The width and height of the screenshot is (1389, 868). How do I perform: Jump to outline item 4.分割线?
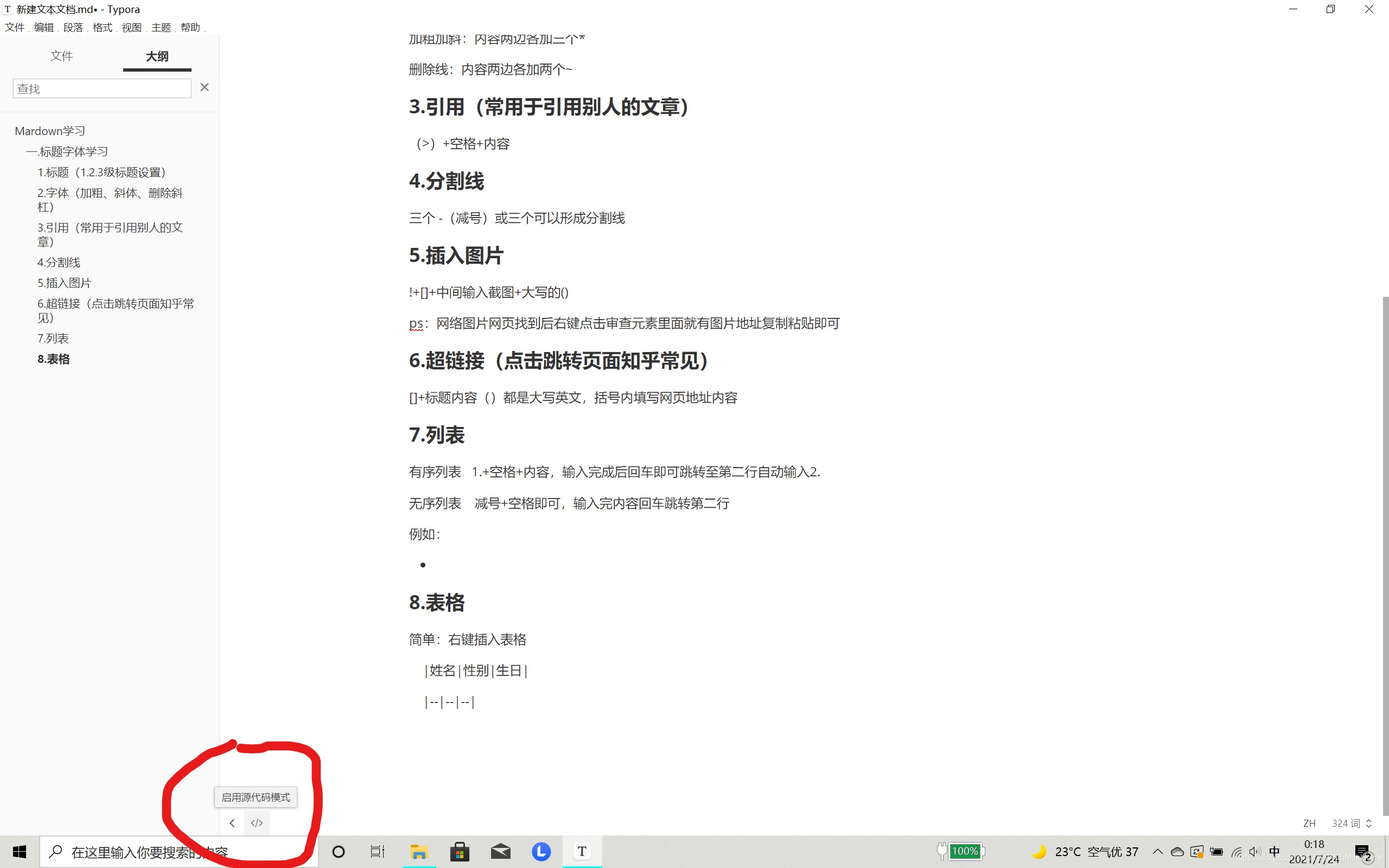(59, 263)
